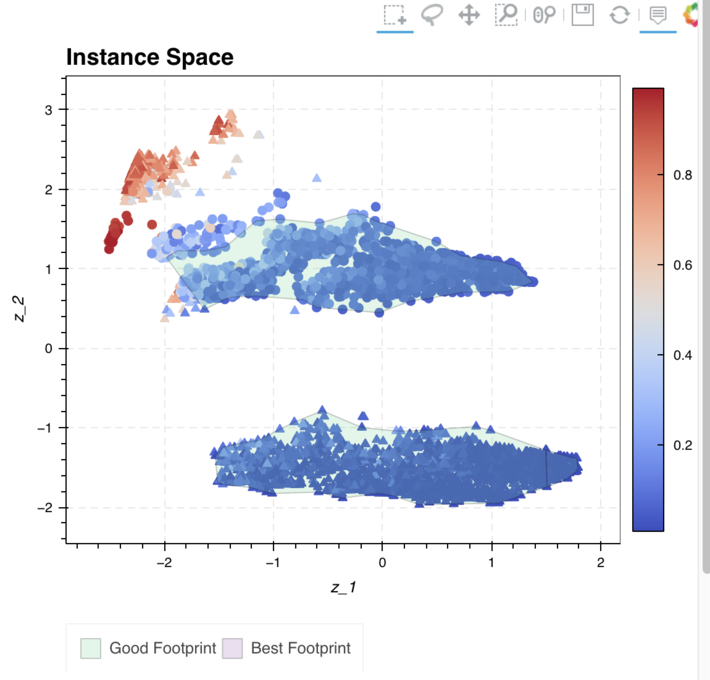
Task: Select the Box Select tool
Action: [x=395, y=15]
